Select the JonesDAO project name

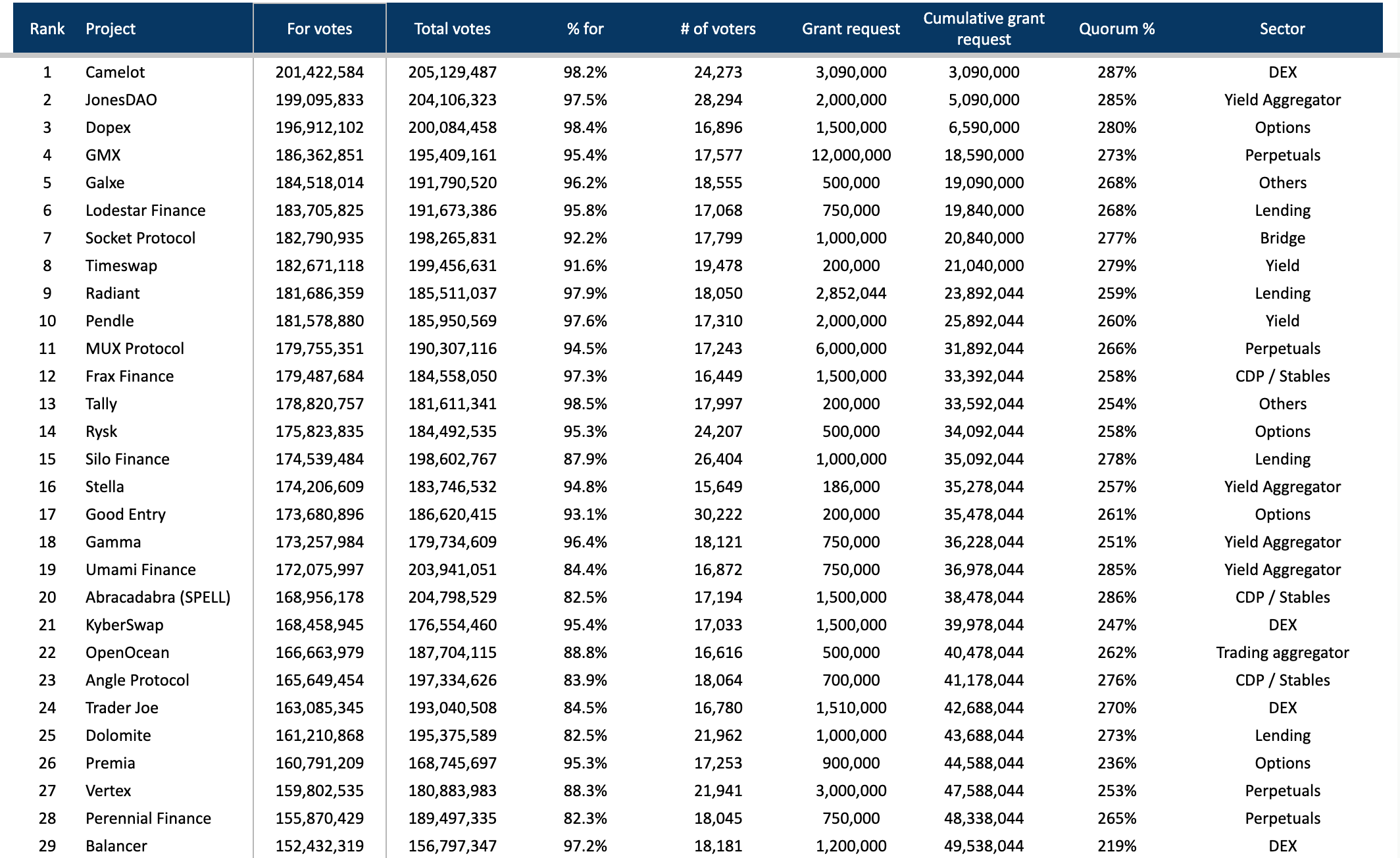click(x=121, y=100)
